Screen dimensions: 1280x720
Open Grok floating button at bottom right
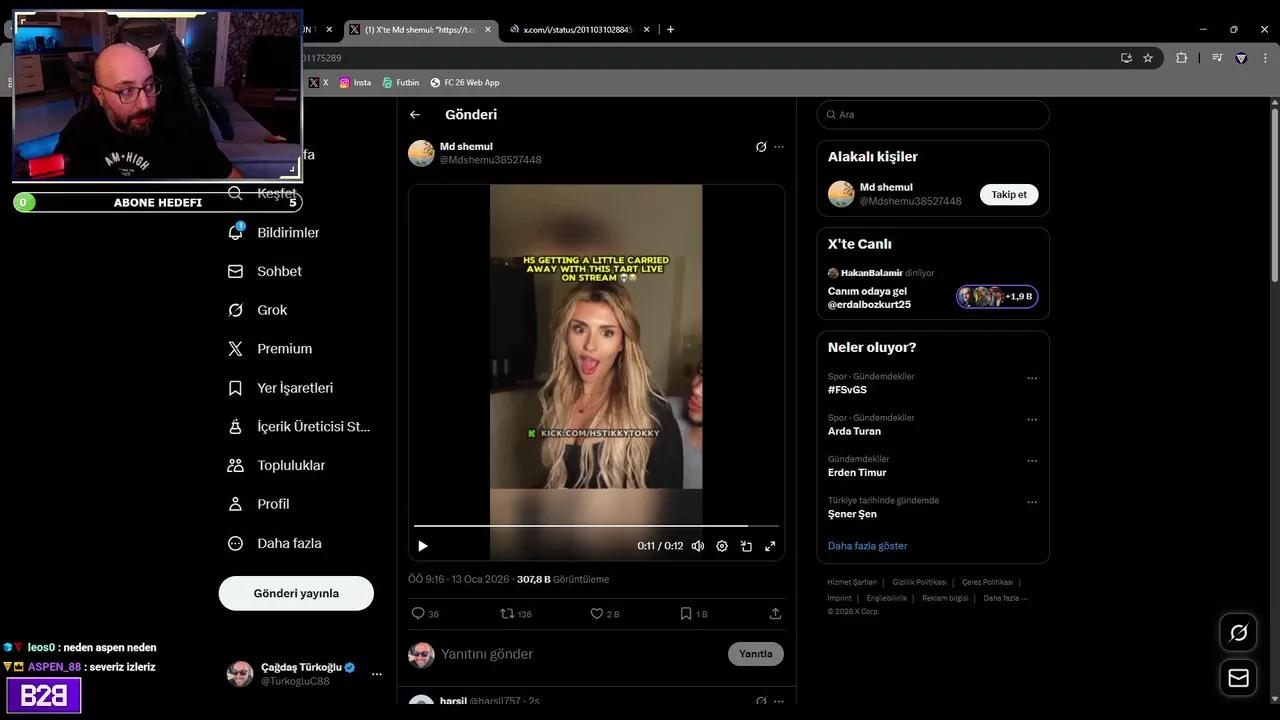1238,633
